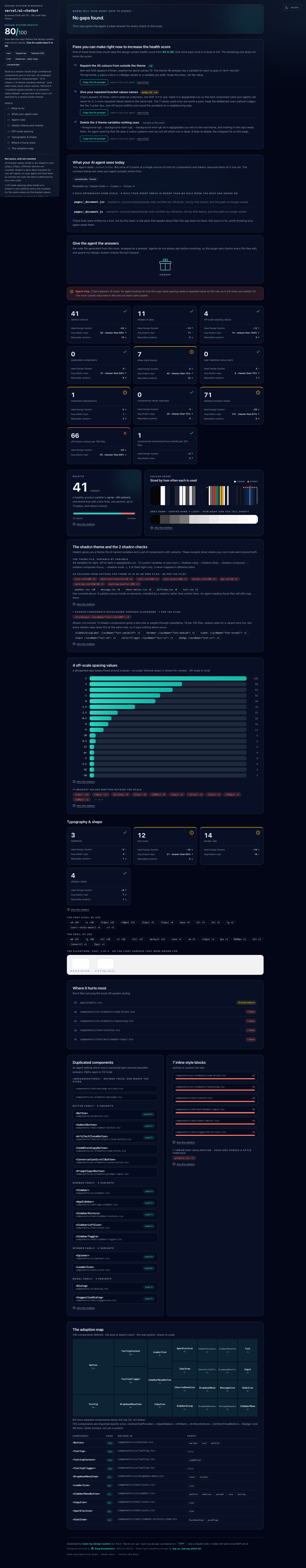Jump to 'What to fix' in the index
Image resolution: width=306 pixels, height=1568 pixels.
pyautogui.click(x=18, y=108)
